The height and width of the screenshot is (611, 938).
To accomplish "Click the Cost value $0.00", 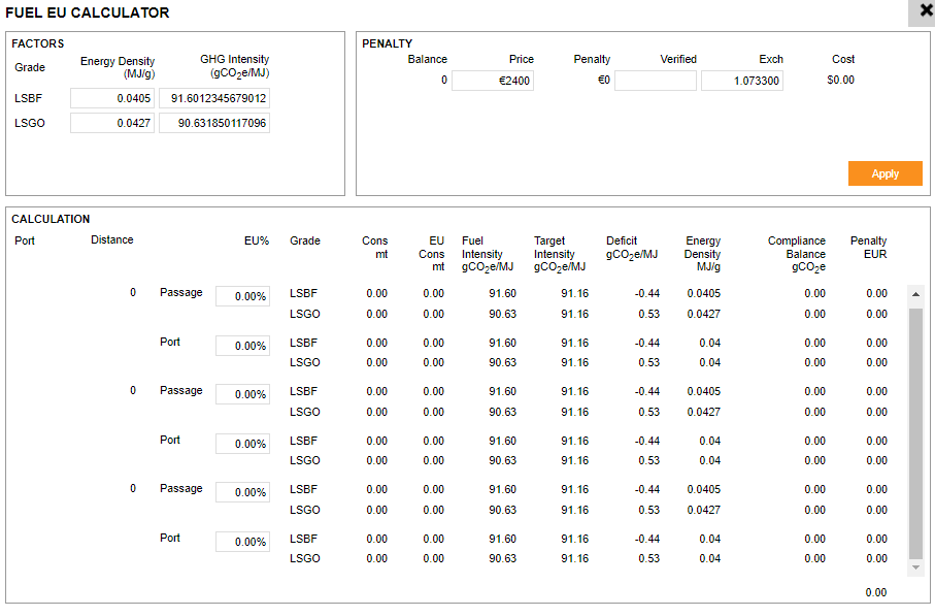I will 840,81.
